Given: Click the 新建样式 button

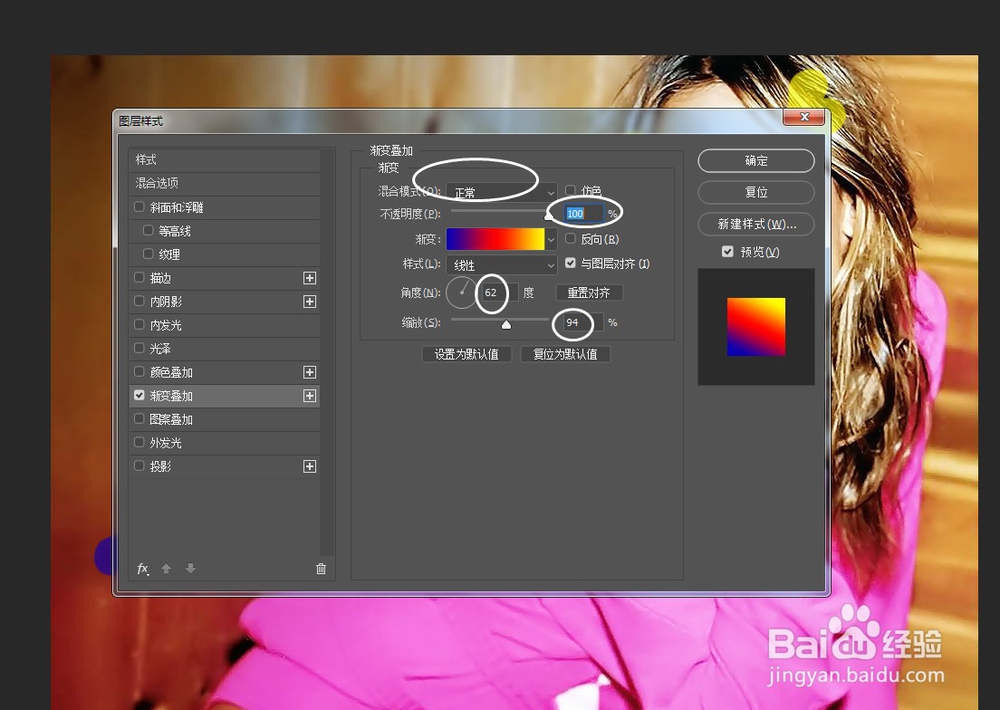Looking at the screenshot, I should 756,224.
